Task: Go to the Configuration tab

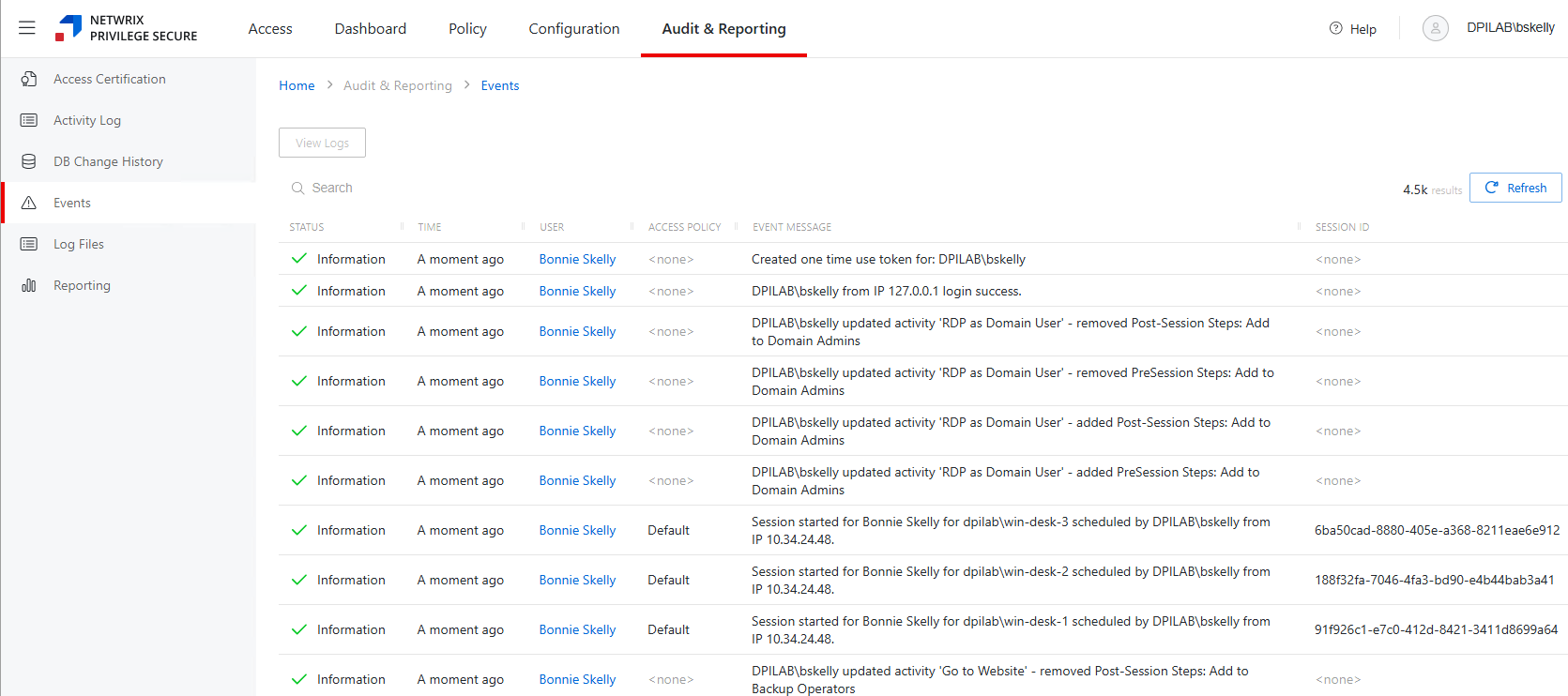Action: click(574, 29)
